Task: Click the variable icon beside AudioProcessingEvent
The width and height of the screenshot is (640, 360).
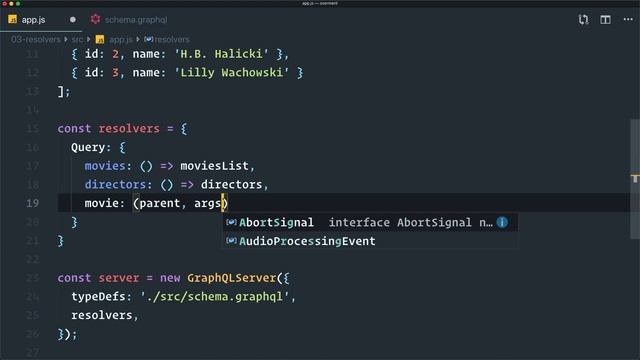Action: (x=231, y=241)
